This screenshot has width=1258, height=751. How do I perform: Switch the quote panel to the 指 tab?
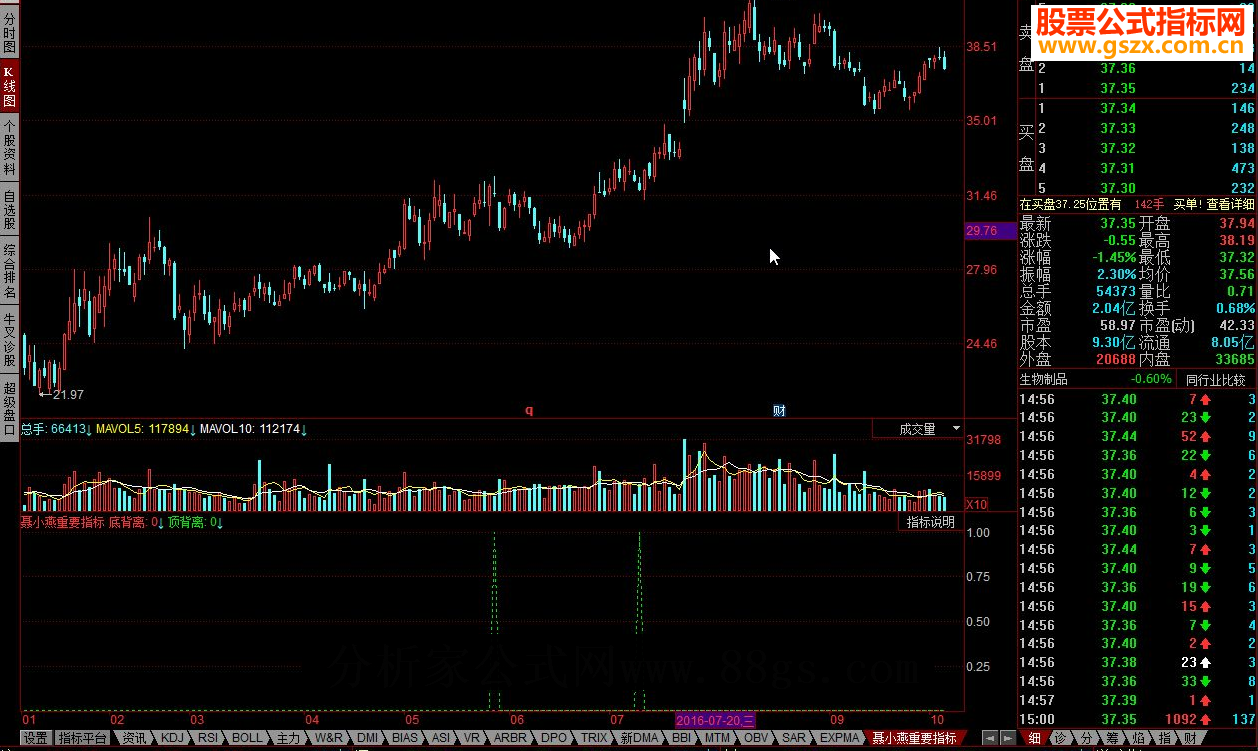click(1164, 738)
